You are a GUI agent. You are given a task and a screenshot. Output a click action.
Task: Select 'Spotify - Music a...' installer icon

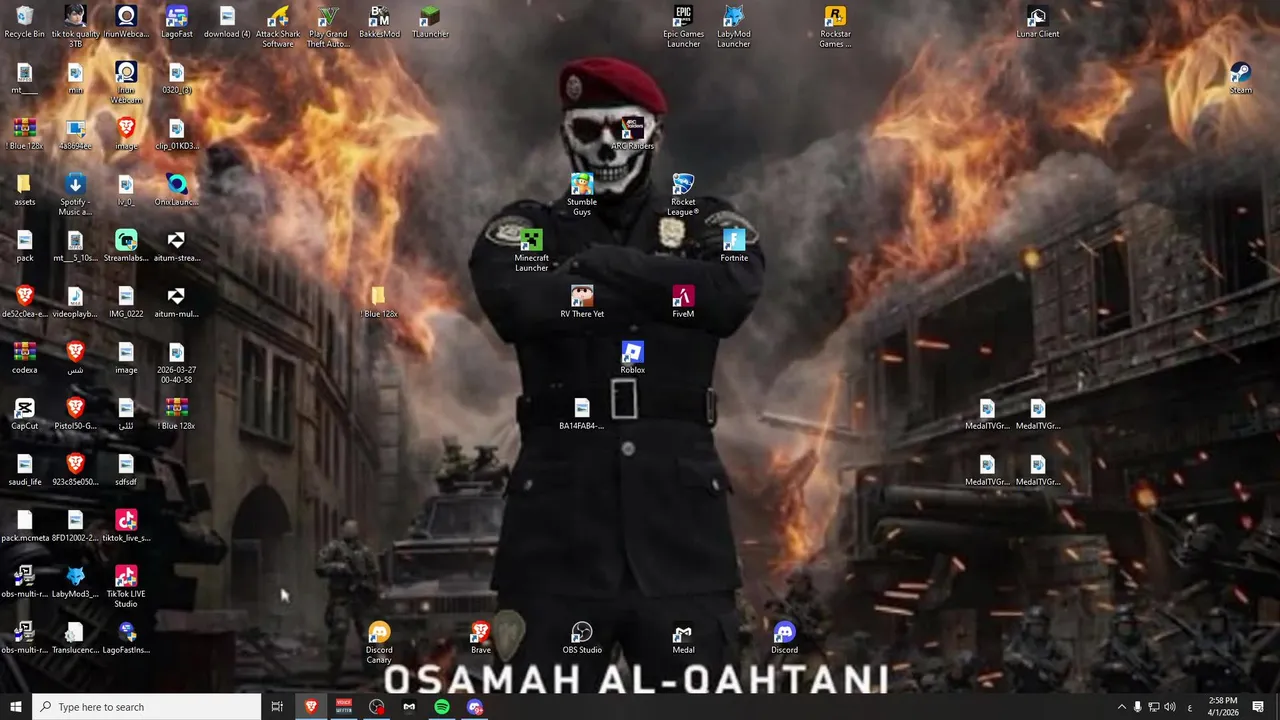coord(75,194)
